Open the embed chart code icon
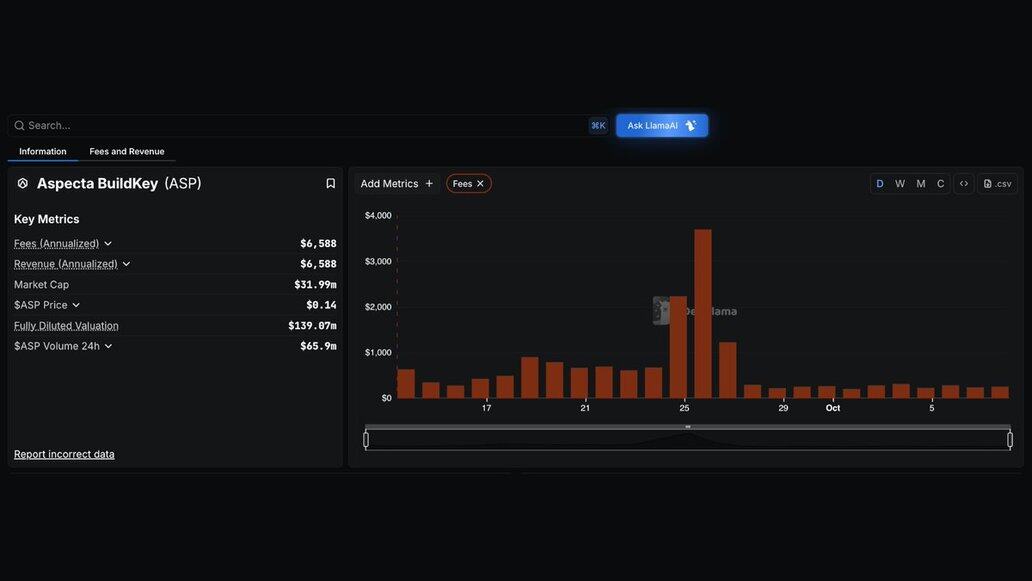 pyautogui.click(x=964, y=184)
